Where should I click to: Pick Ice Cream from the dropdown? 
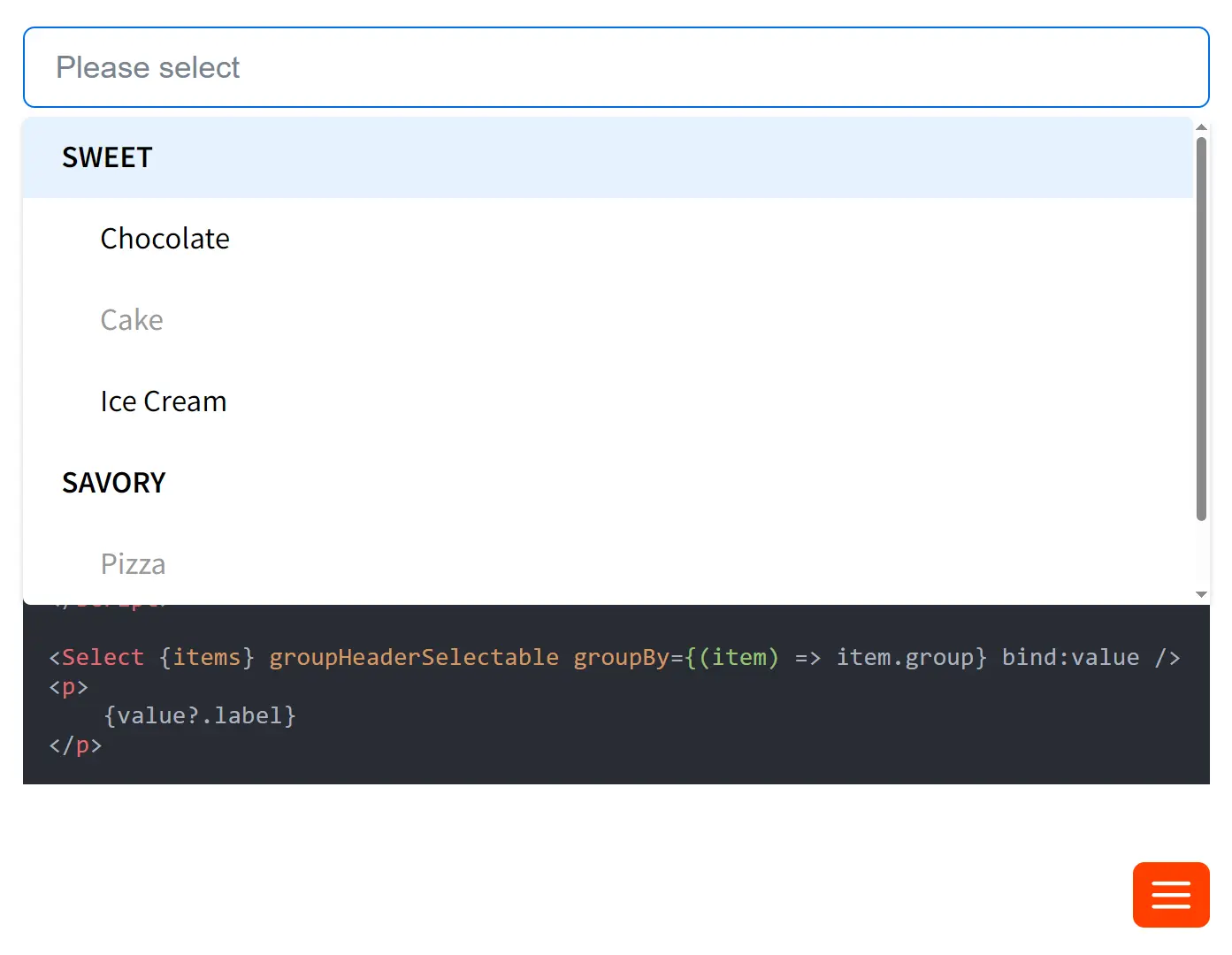point(608,401)
